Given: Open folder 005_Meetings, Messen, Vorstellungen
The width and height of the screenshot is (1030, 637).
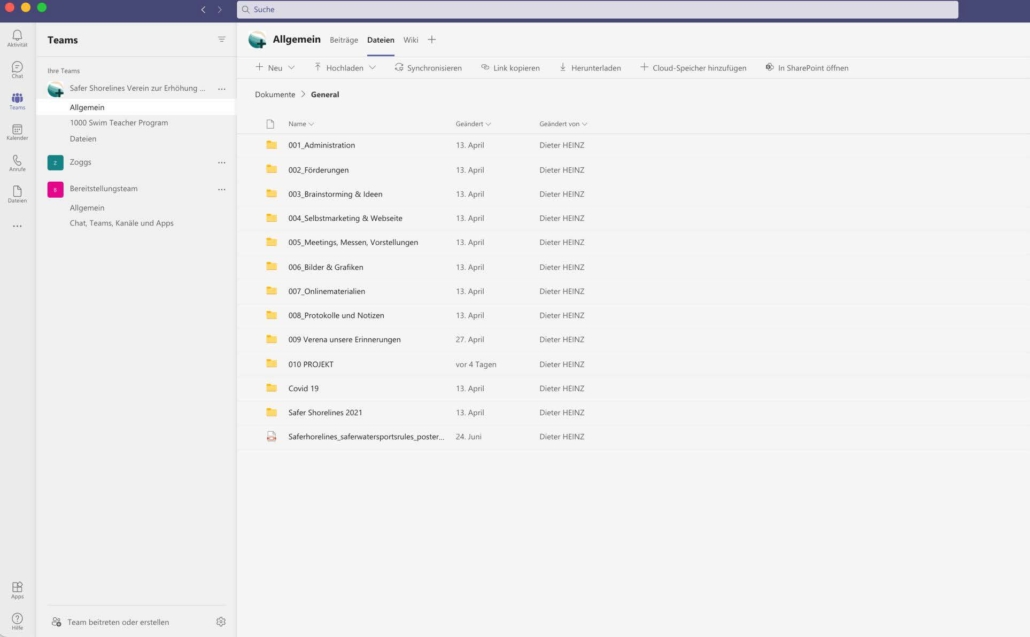Looking at the screenshot, I should tap(353, 242).
